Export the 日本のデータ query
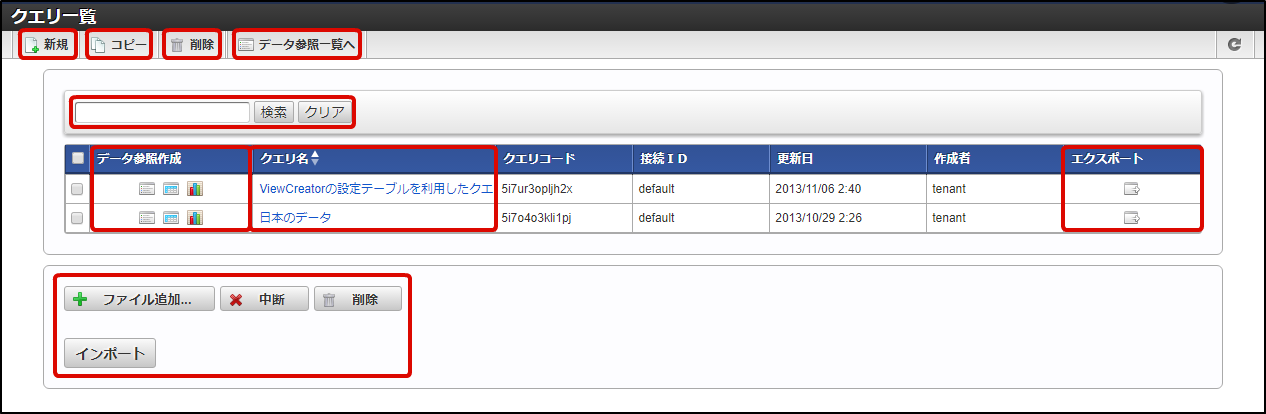The image size is (1266, 414). [x=1132, y=217]
